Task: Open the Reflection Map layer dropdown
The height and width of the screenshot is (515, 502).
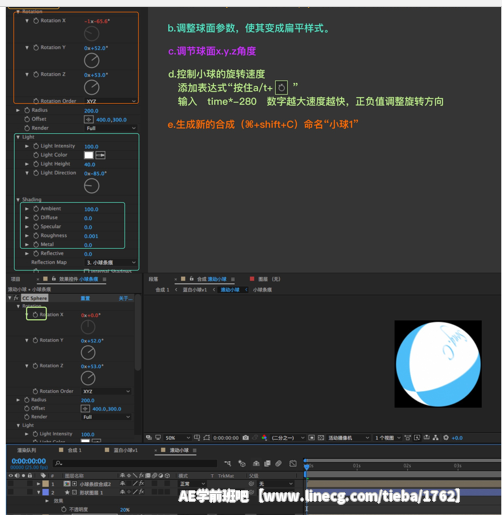Action: click(111, 263)
